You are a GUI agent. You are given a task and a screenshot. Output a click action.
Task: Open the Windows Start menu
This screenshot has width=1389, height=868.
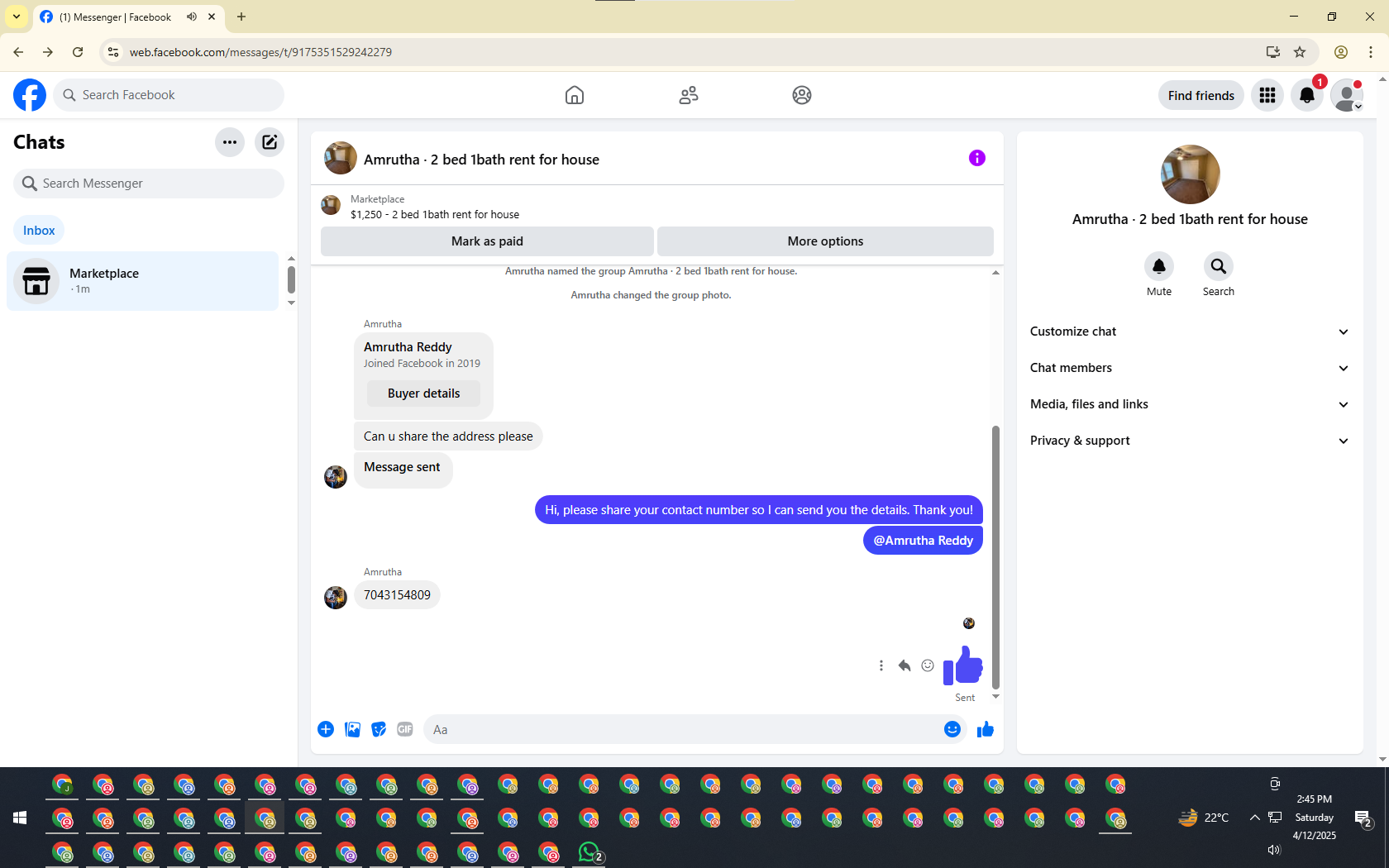pyautogui.click(x=20, y=818)
